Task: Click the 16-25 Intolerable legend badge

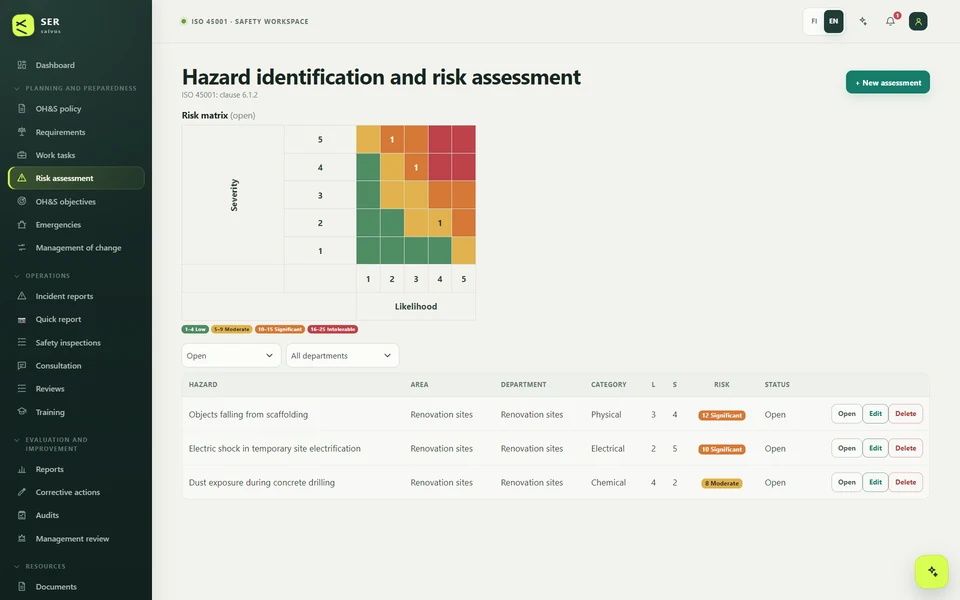Action: (332, 329)
